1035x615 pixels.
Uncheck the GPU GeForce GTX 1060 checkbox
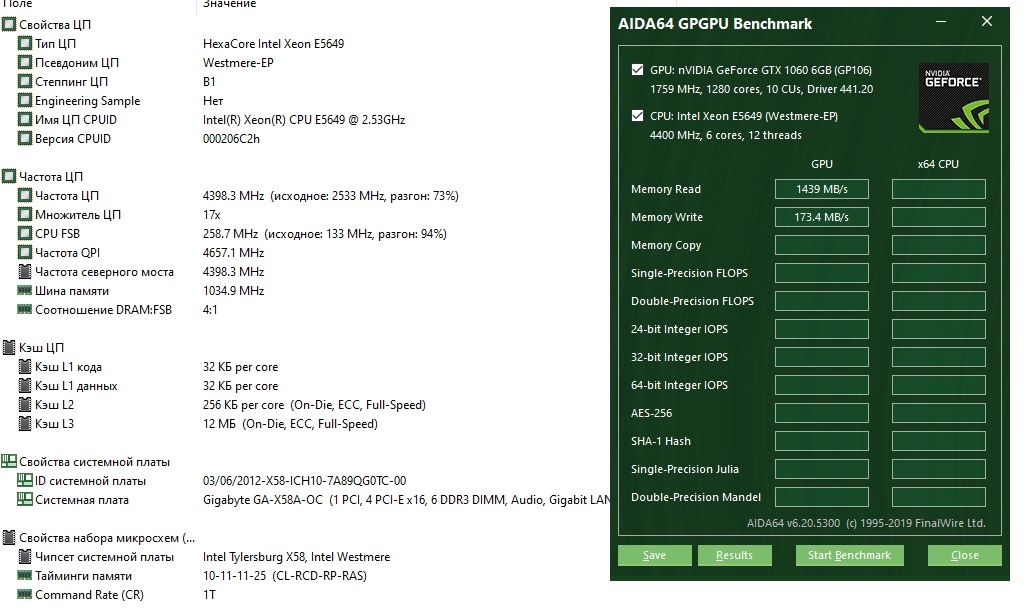coord(637,69)
